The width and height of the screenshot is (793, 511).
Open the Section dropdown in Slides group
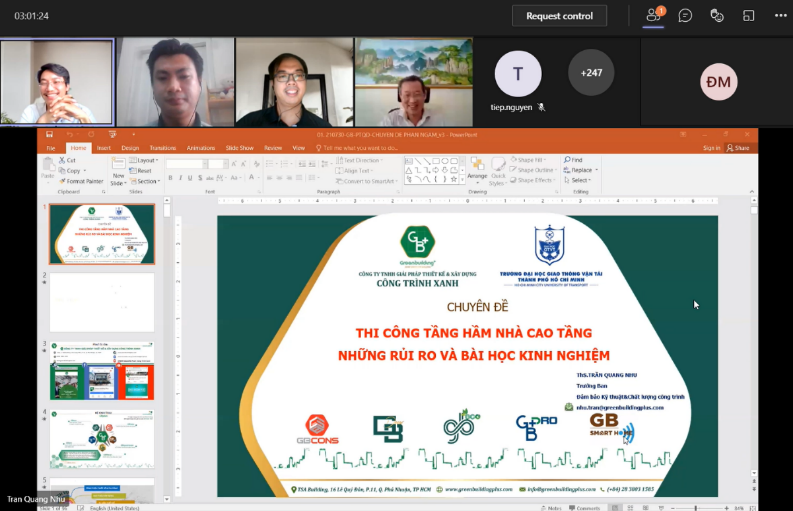(x=146, y=181)
